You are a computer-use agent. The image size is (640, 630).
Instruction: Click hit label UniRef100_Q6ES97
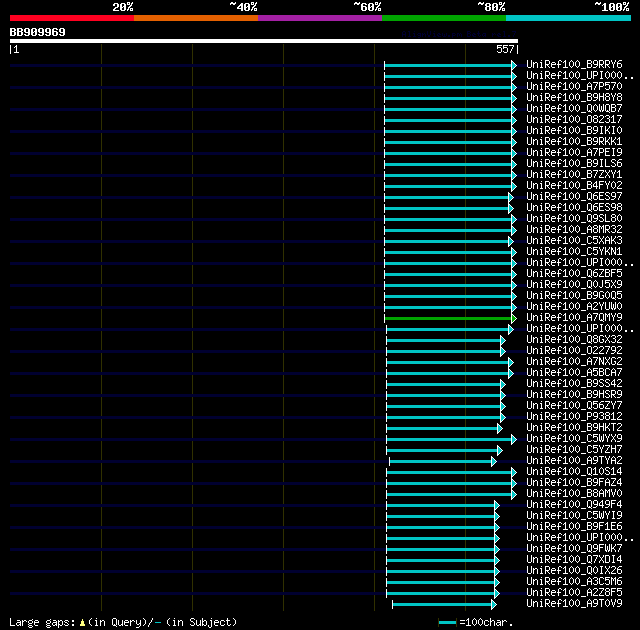pyautogui.click(x=574, y=197)
